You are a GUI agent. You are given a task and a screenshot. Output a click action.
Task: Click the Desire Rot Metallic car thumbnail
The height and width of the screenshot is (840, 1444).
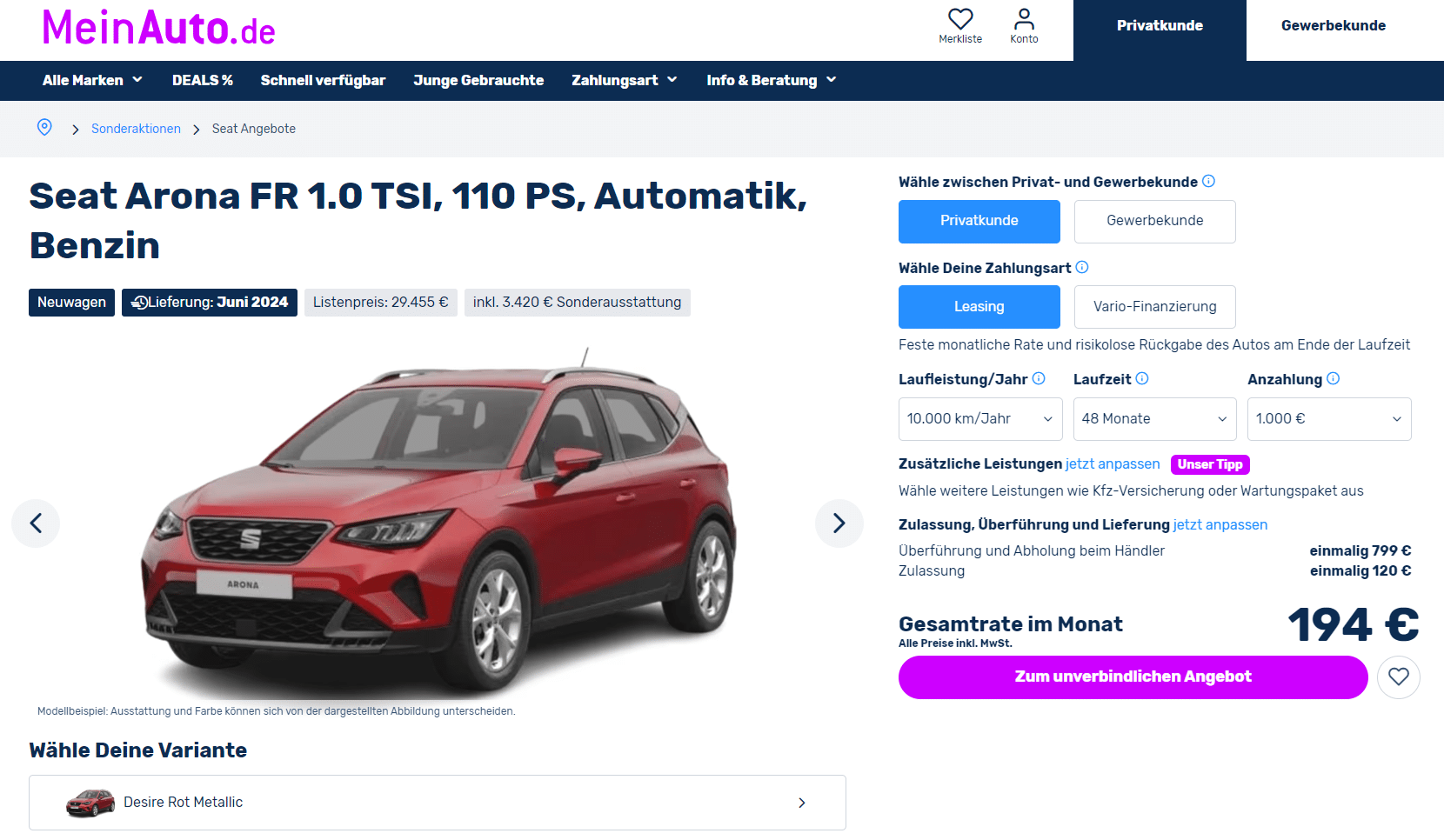90,803
